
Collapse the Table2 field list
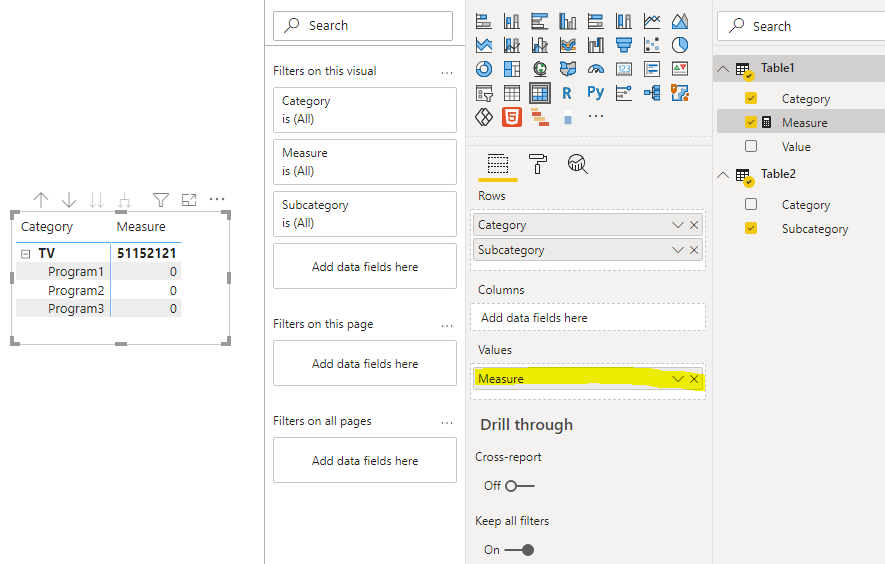723,175
